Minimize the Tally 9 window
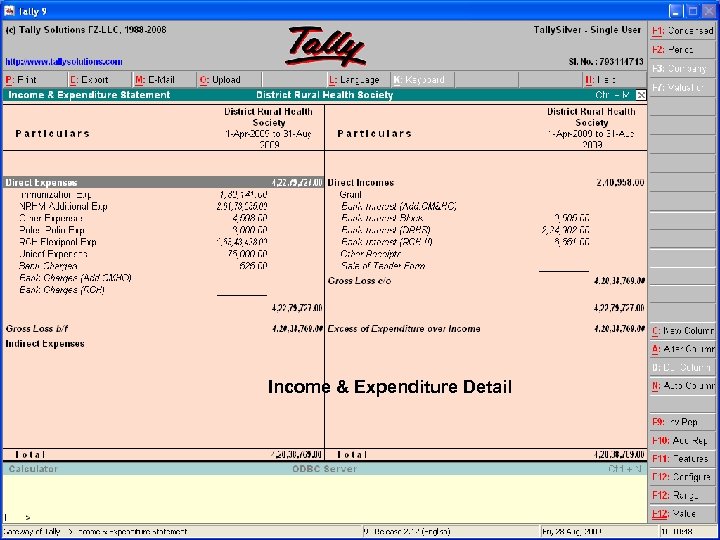This screenshot has width=720, height=540. 675,11
